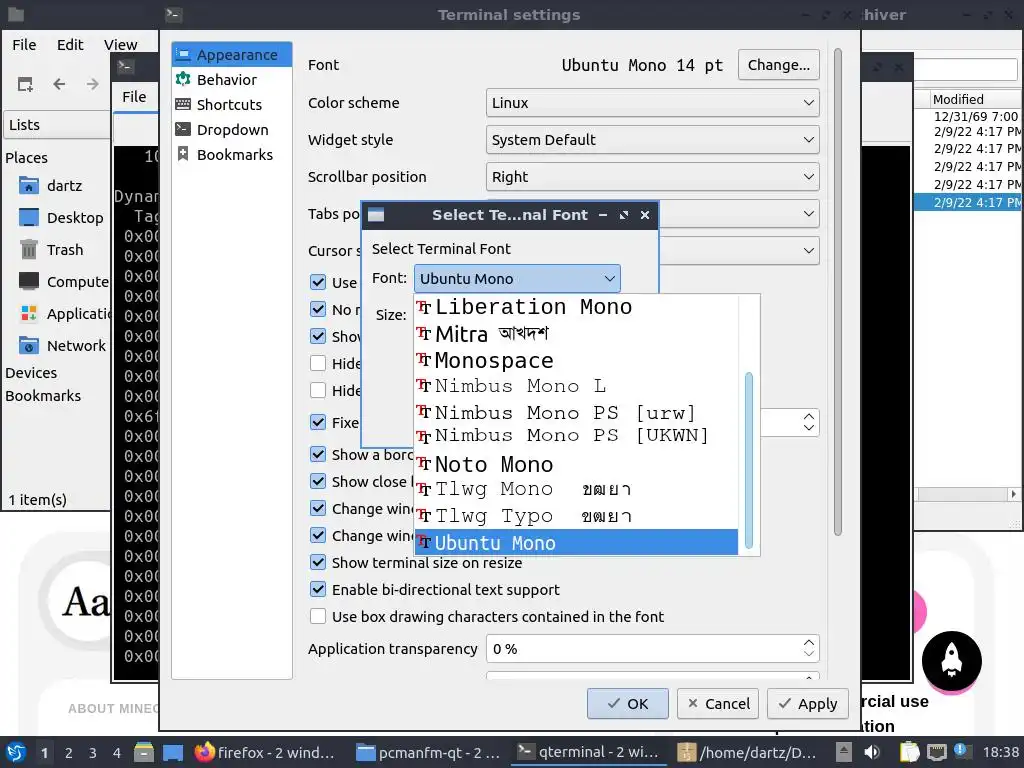Image resolution: width=1024 pixels, height=768 pixels.
Task: Click OK in Terminal settings
Action: pyautogui.click(x=628, y=703)
